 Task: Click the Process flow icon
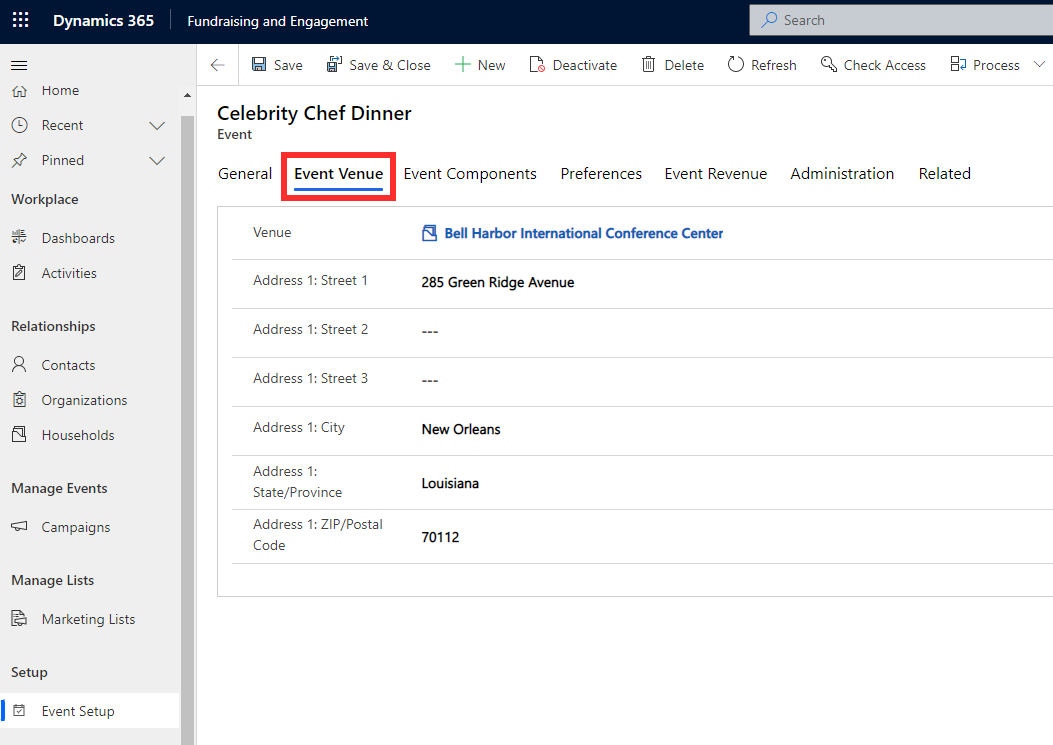[958, 64]
